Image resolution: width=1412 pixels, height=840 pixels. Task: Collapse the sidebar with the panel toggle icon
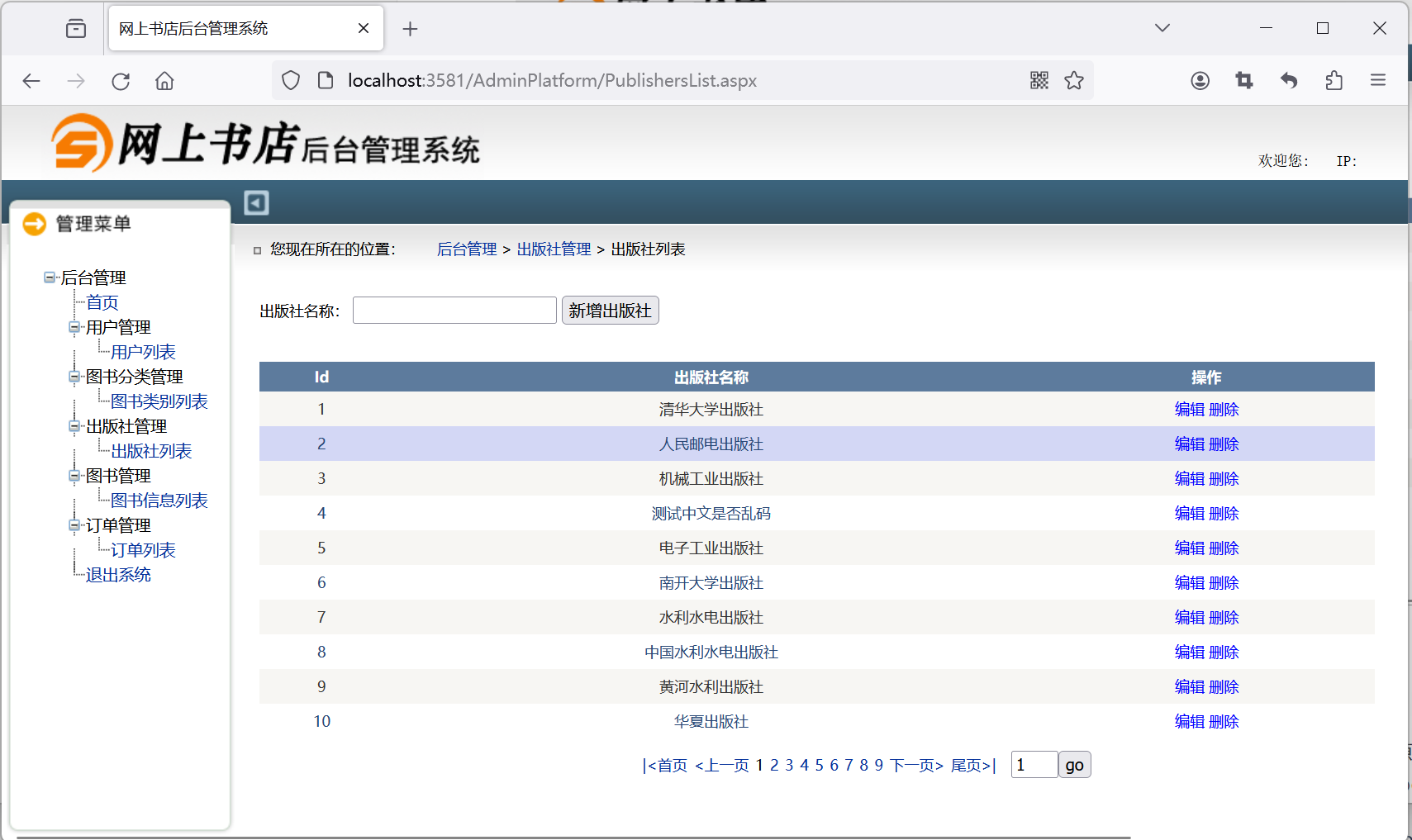click(x=256, y=202)
